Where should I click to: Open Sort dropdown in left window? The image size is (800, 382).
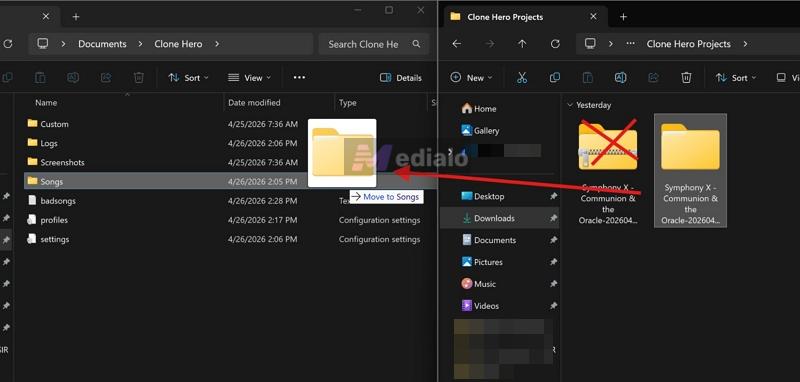coord(189,78)
